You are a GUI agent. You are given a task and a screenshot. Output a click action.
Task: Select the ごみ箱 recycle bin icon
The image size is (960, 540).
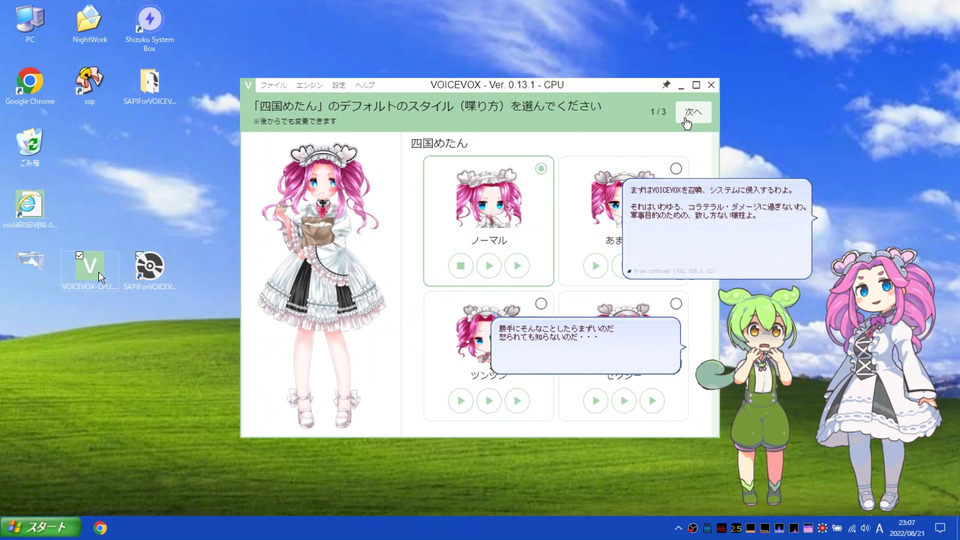pyautogui.click(x=29, y=147)
